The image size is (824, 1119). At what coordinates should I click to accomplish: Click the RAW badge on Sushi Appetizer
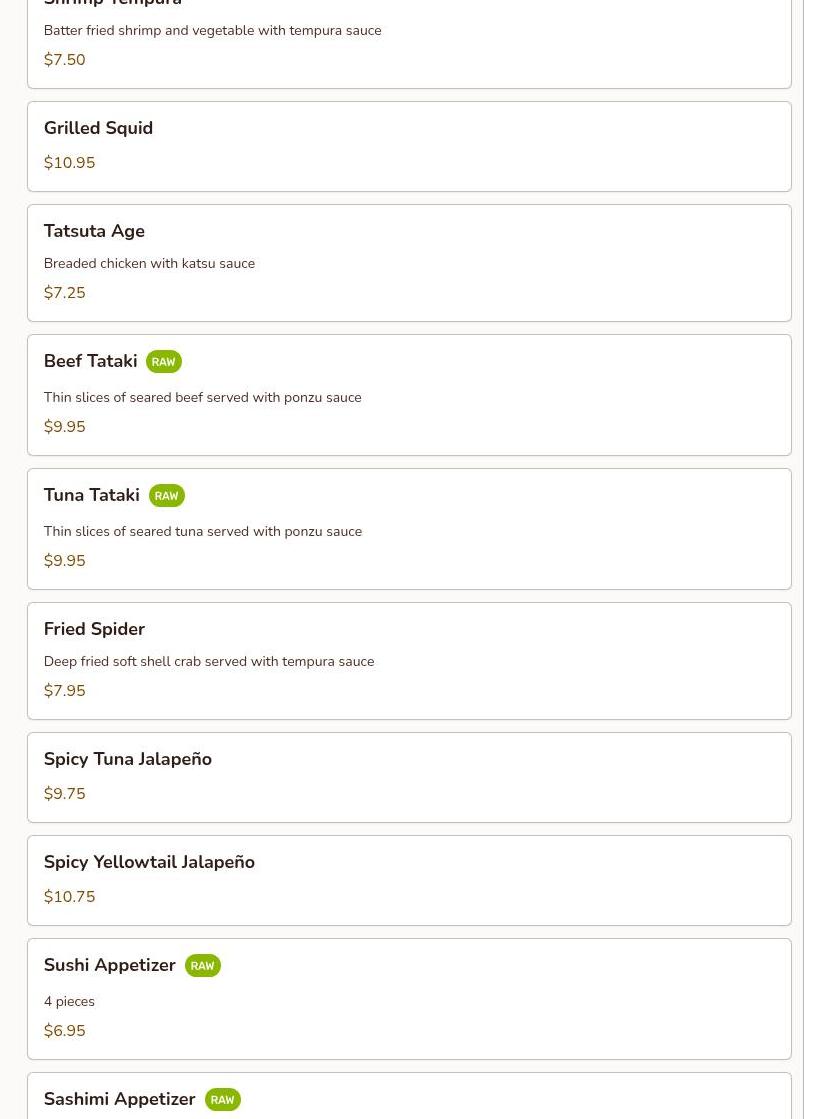(x=203, y=966)
